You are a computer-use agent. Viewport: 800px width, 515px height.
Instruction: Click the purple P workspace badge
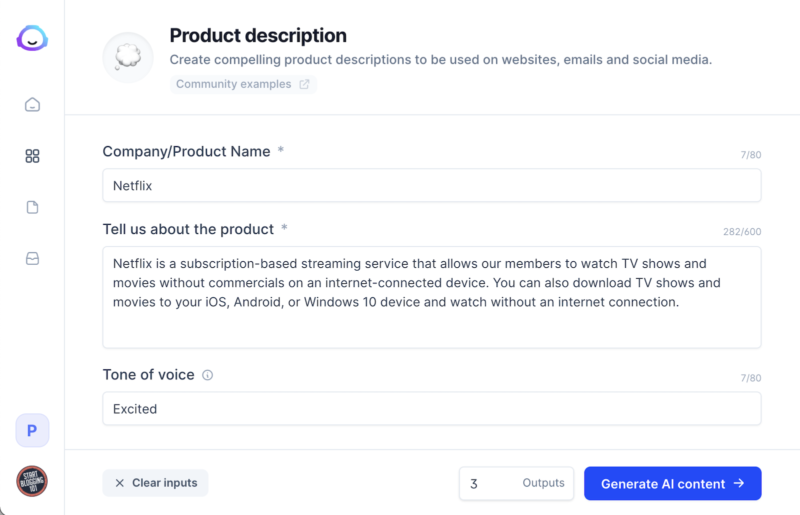pyautogui.click(x=32, y=431)
